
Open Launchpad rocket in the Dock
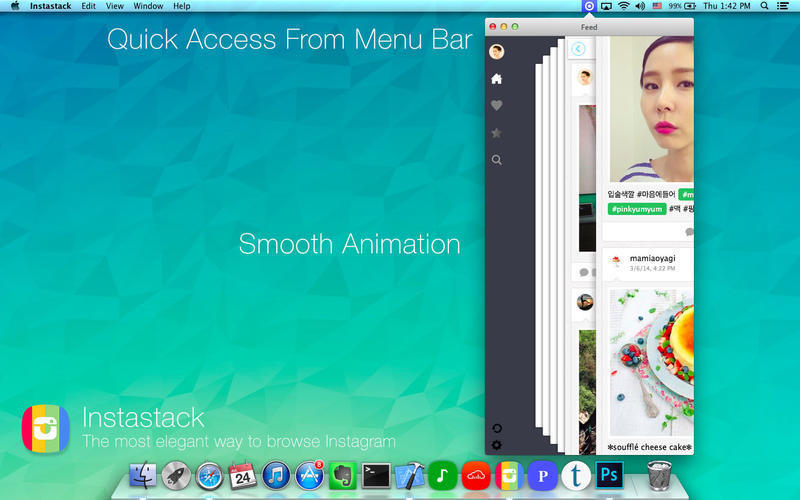point(176,475)
